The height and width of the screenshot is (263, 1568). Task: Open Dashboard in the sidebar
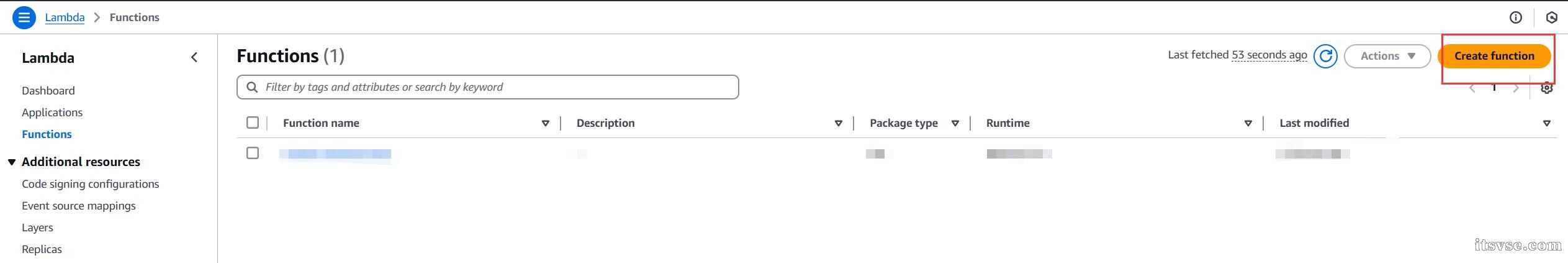click(48, 91)
